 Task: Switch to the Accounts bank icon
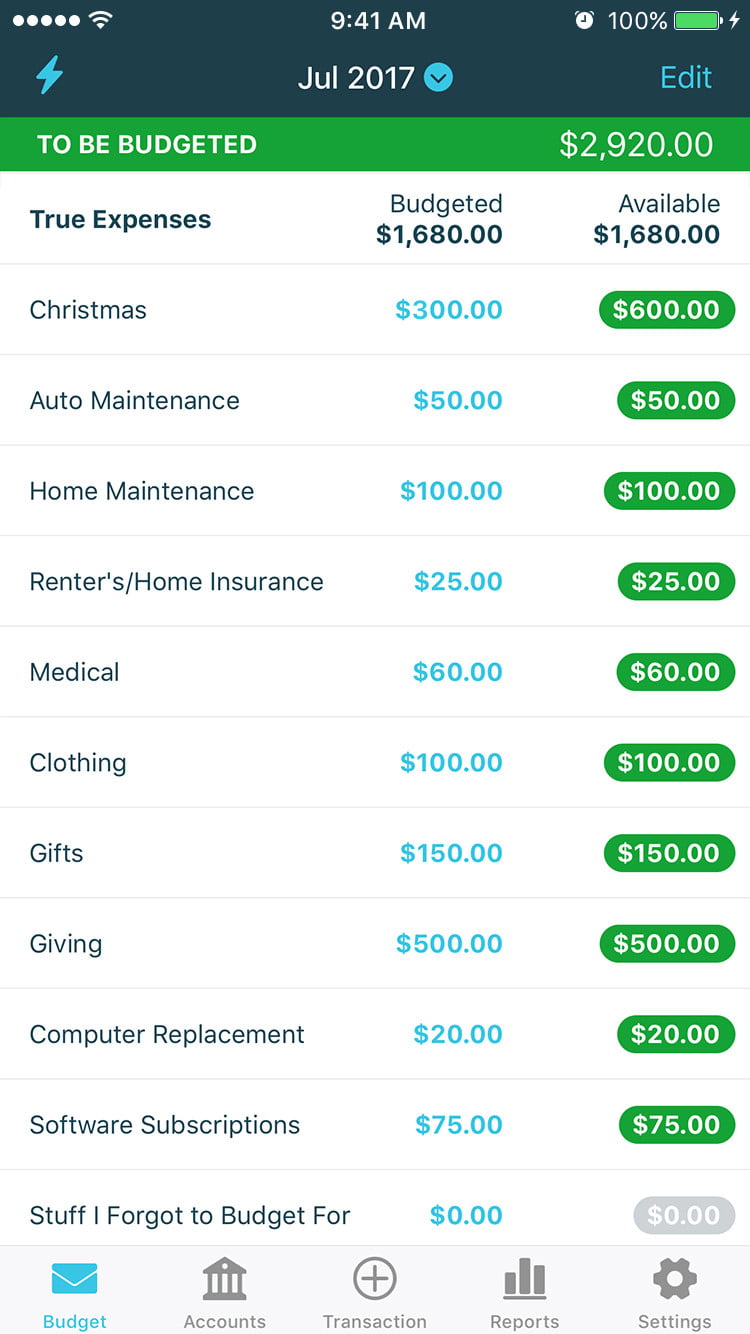tap(224, 1280)
